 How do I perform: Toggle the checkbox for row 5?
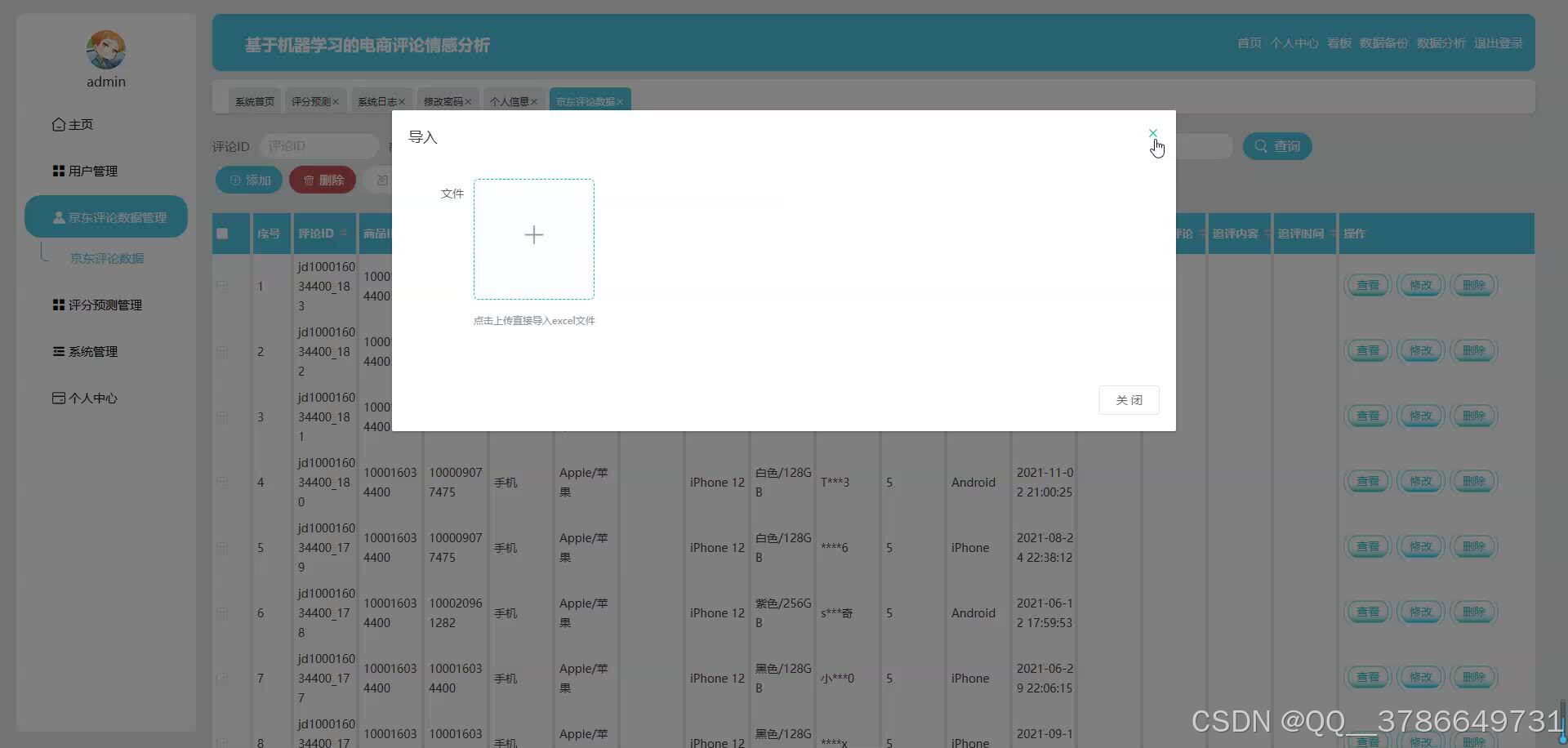(x=222, y=548)
